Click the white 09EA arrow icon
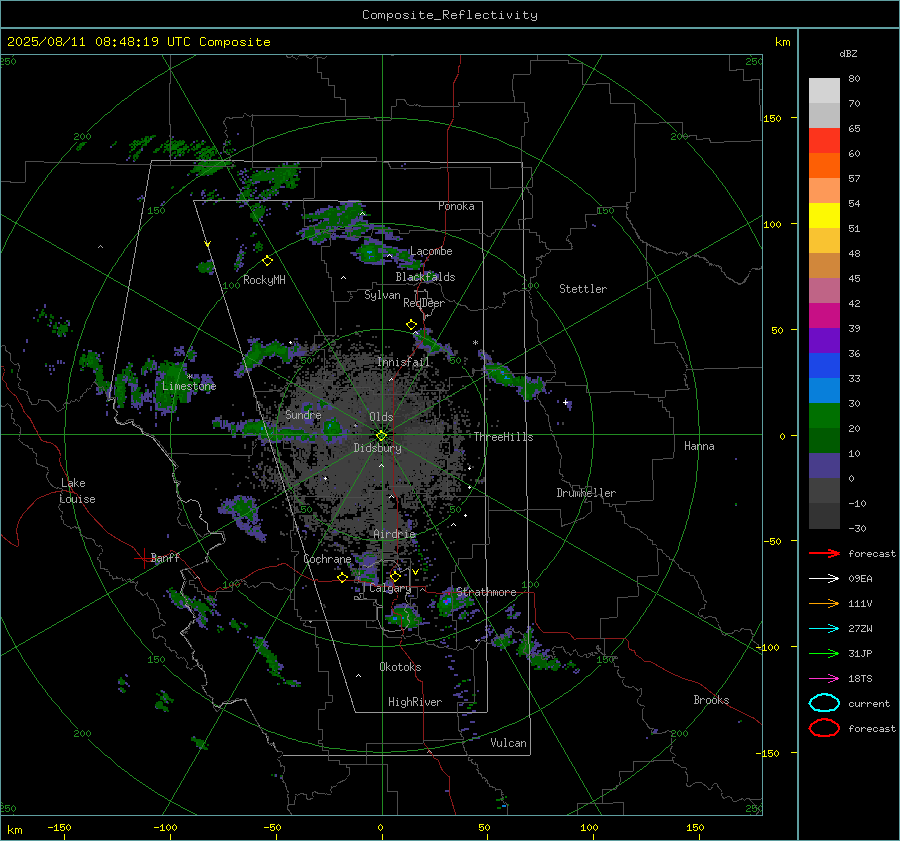The height and width of the screenshot is (841, 900). point(824,578)
